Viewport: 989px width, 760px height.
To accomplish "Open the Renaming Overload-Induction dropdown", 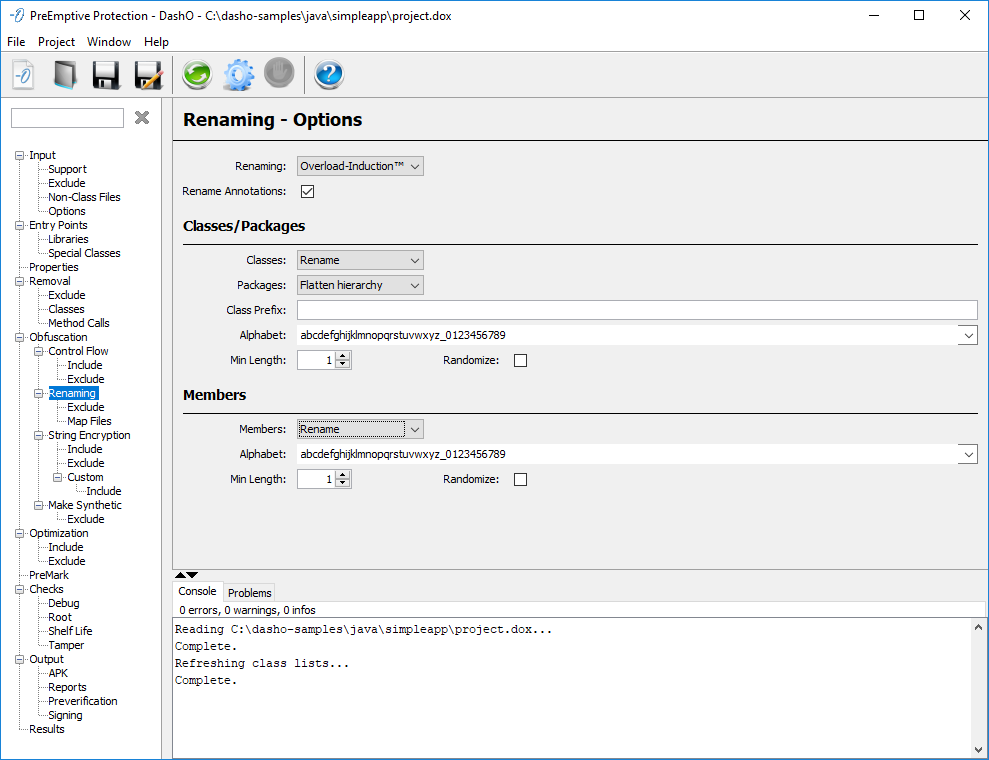I will 360,166.
